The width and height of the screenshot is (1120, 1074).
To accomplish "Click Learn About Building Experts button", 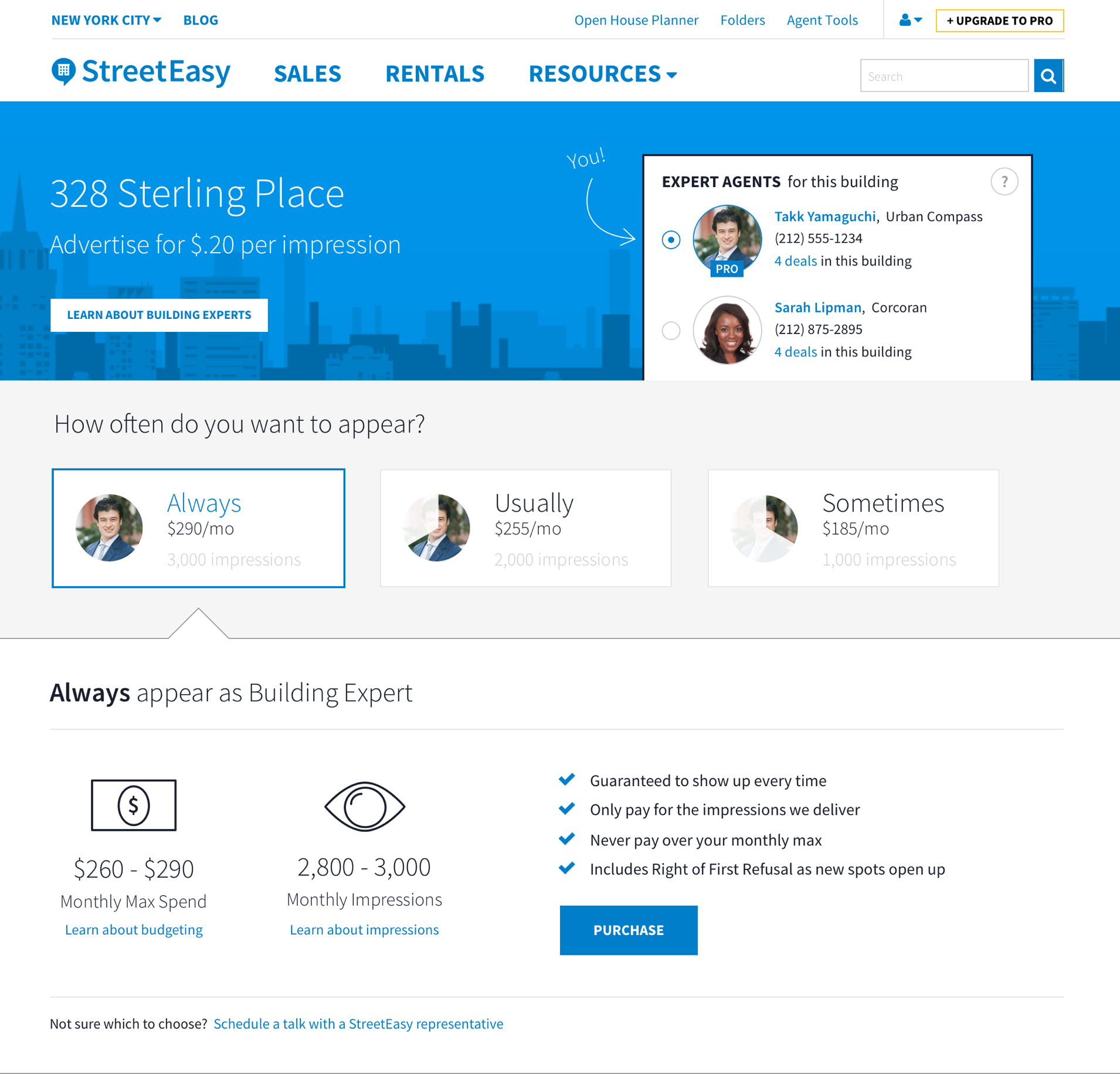I will 159,315.
